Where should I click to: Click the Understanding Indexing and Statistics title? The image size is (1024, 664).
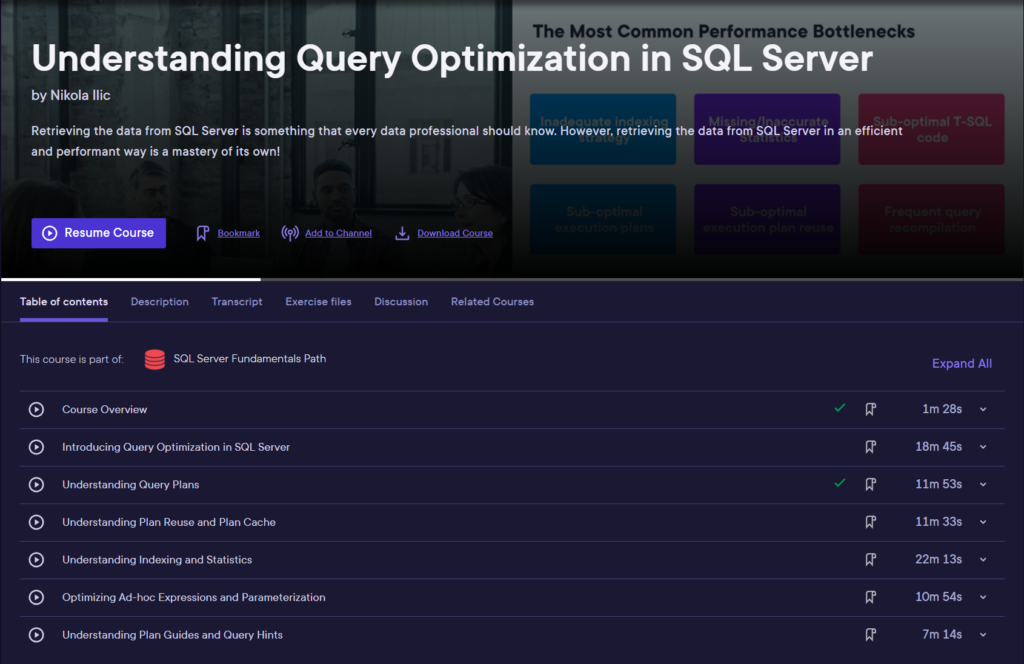(157, 560)
